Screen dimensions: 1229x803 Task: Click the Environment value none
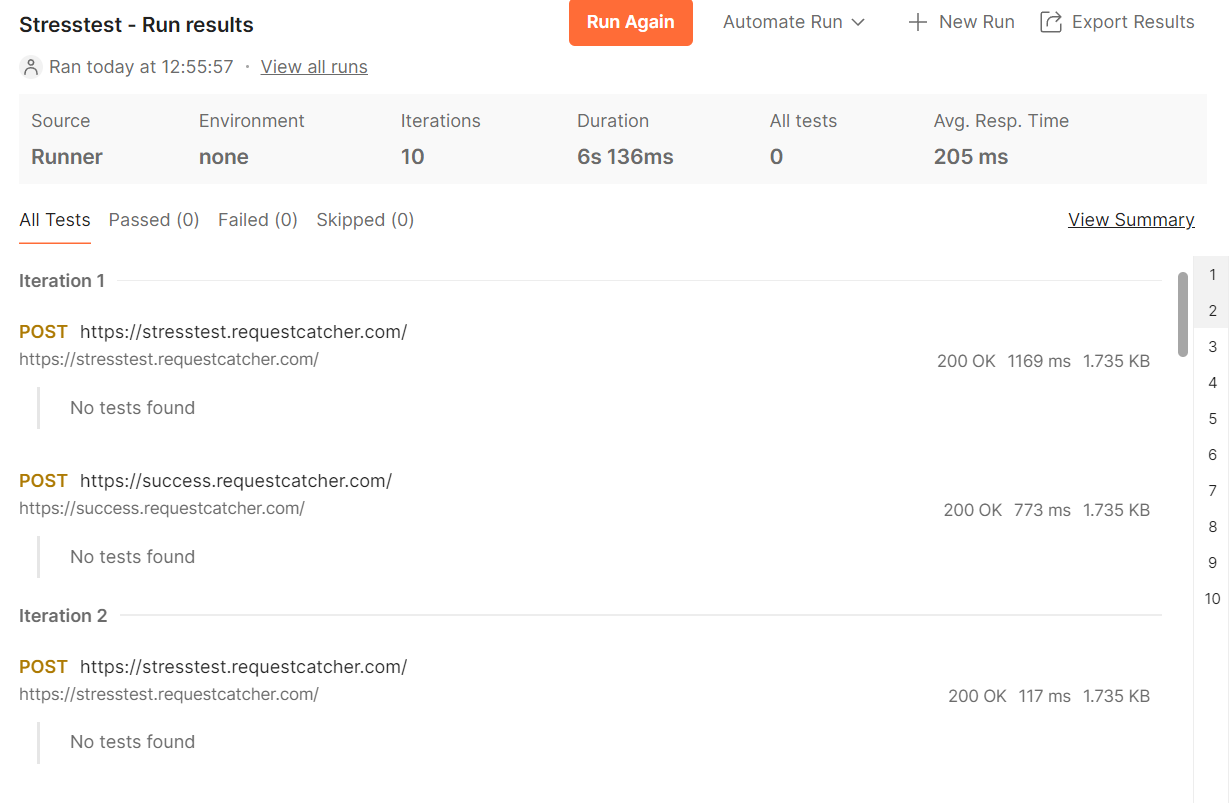tap(224, 157)
